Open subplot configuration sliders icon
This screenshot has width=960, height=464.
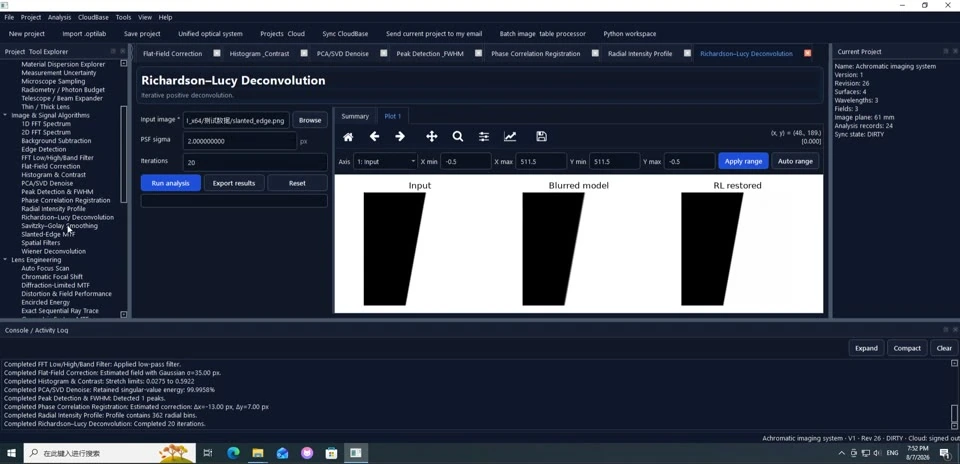pyautogui.click(x=484, y=137)
